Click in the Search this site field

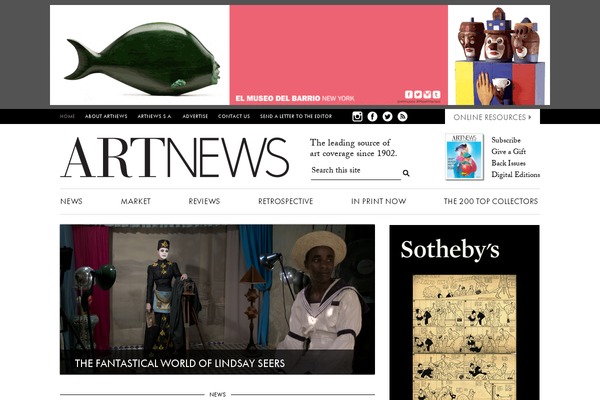[356, 171]
